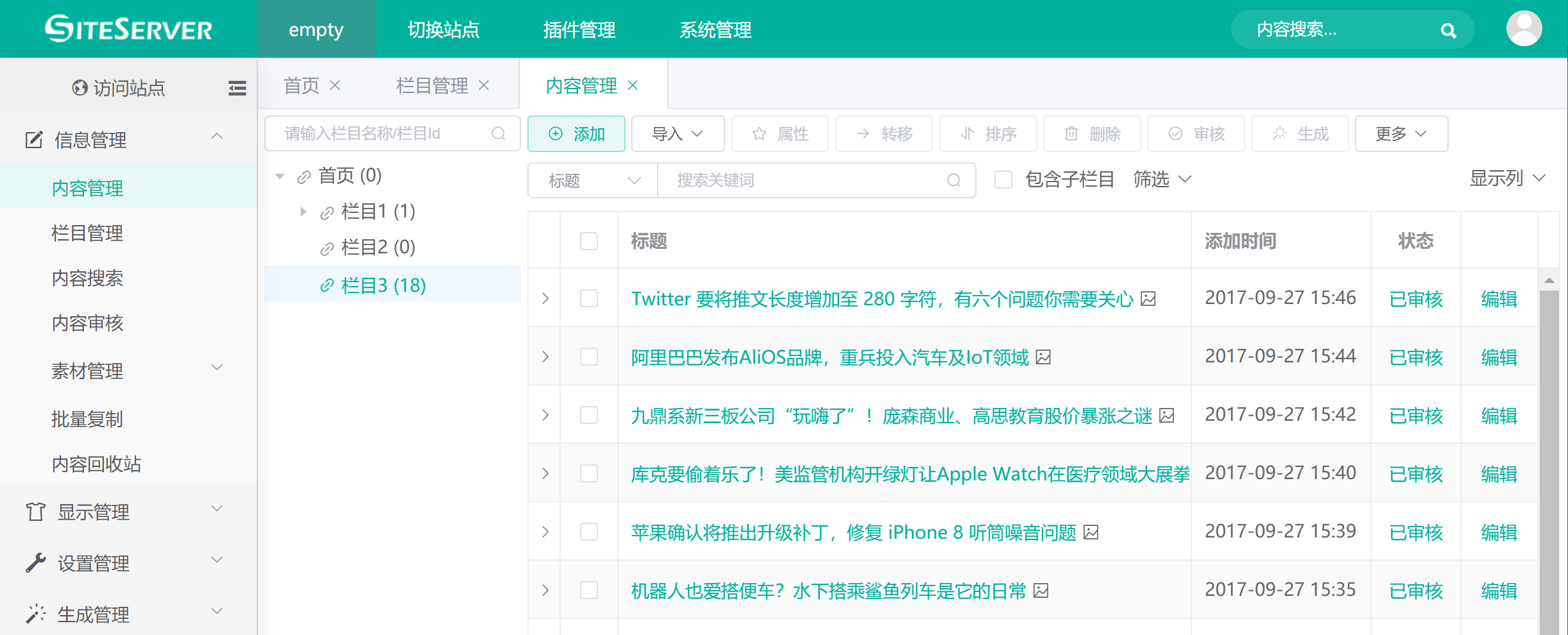The image size is (1568, 635).
Task: Open 内容回收站 in the sidebar
Action: (96, 464)
